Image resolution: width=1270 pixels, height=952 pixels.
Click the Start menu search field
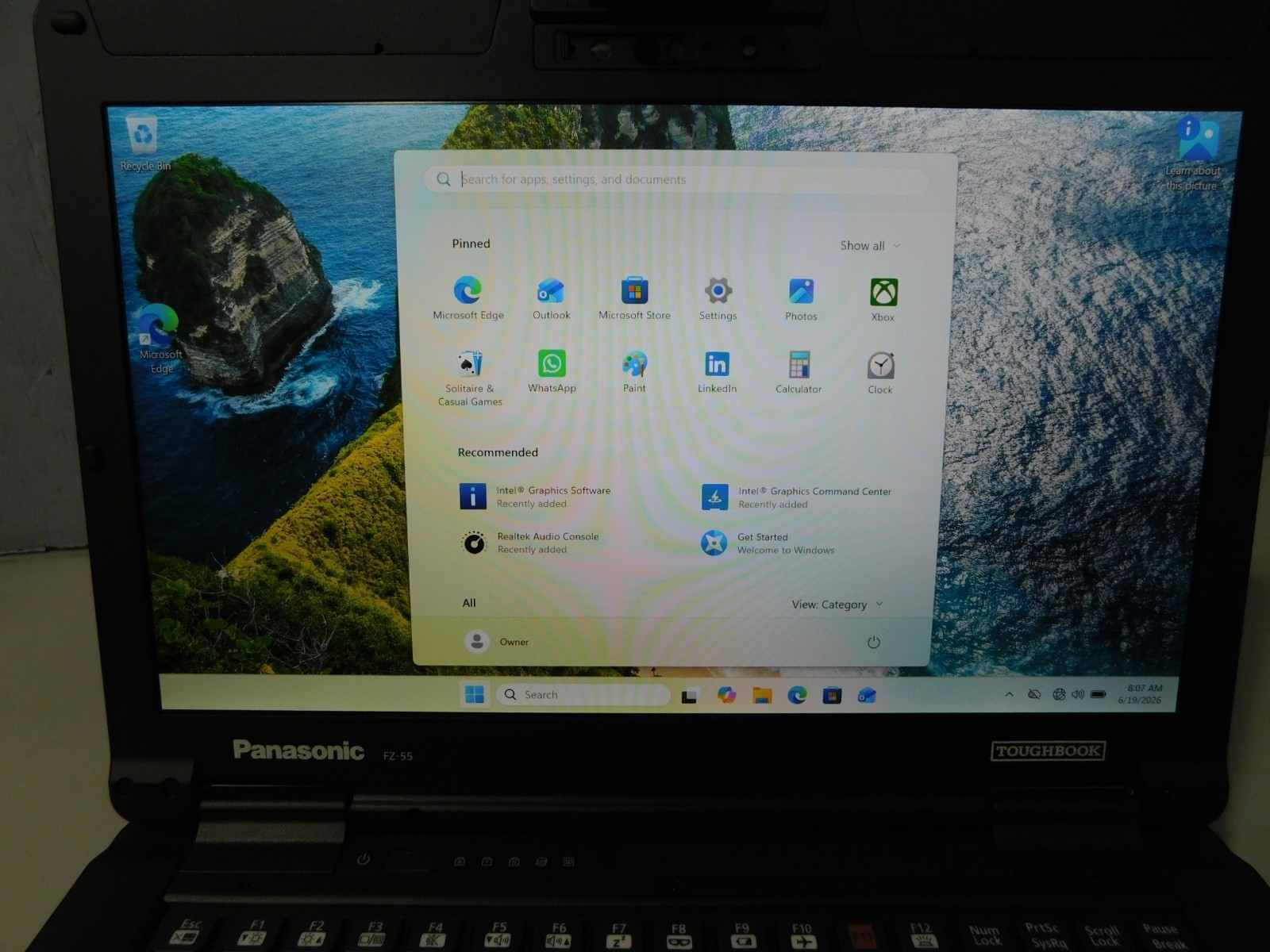tap(675, 179)
